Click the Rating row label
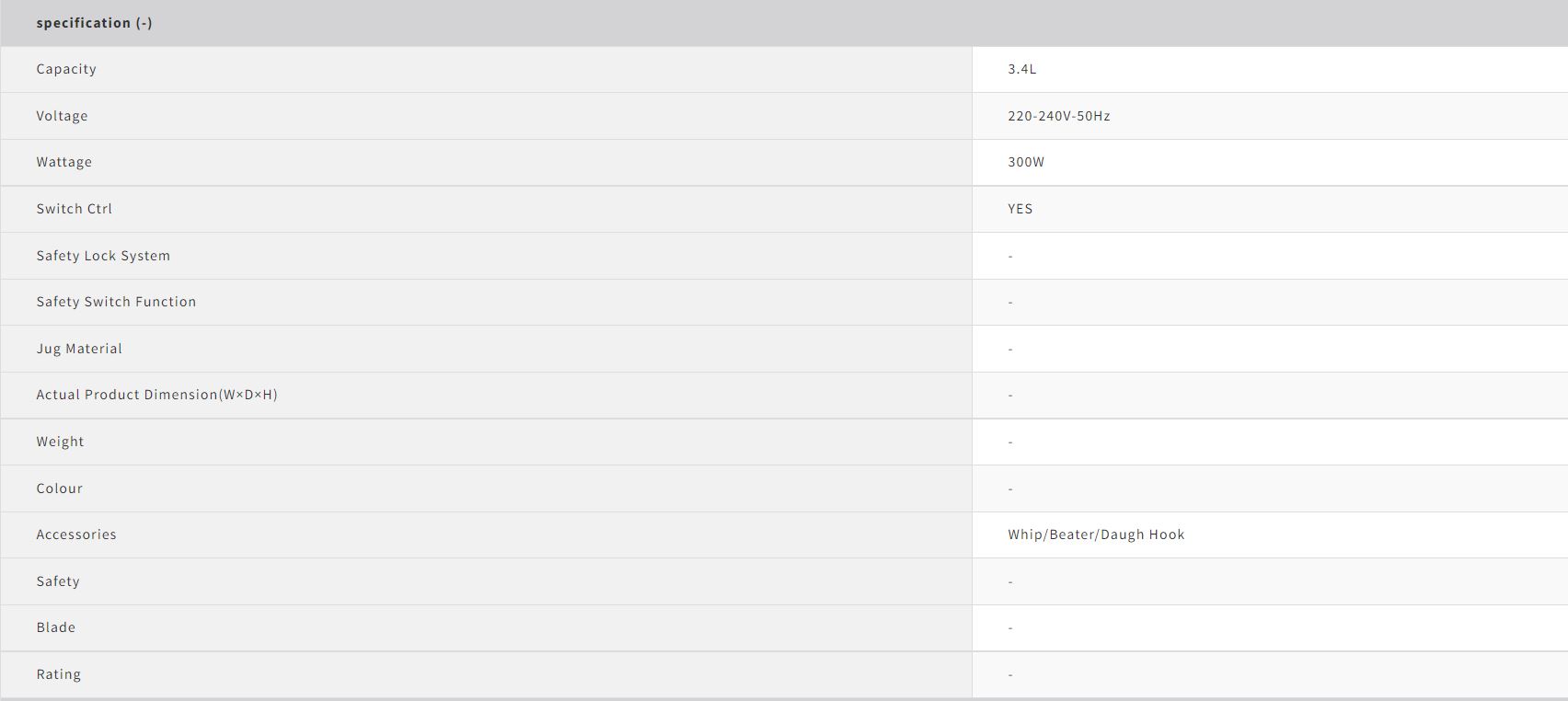1568x701 pixels. [x=58, y=674]
